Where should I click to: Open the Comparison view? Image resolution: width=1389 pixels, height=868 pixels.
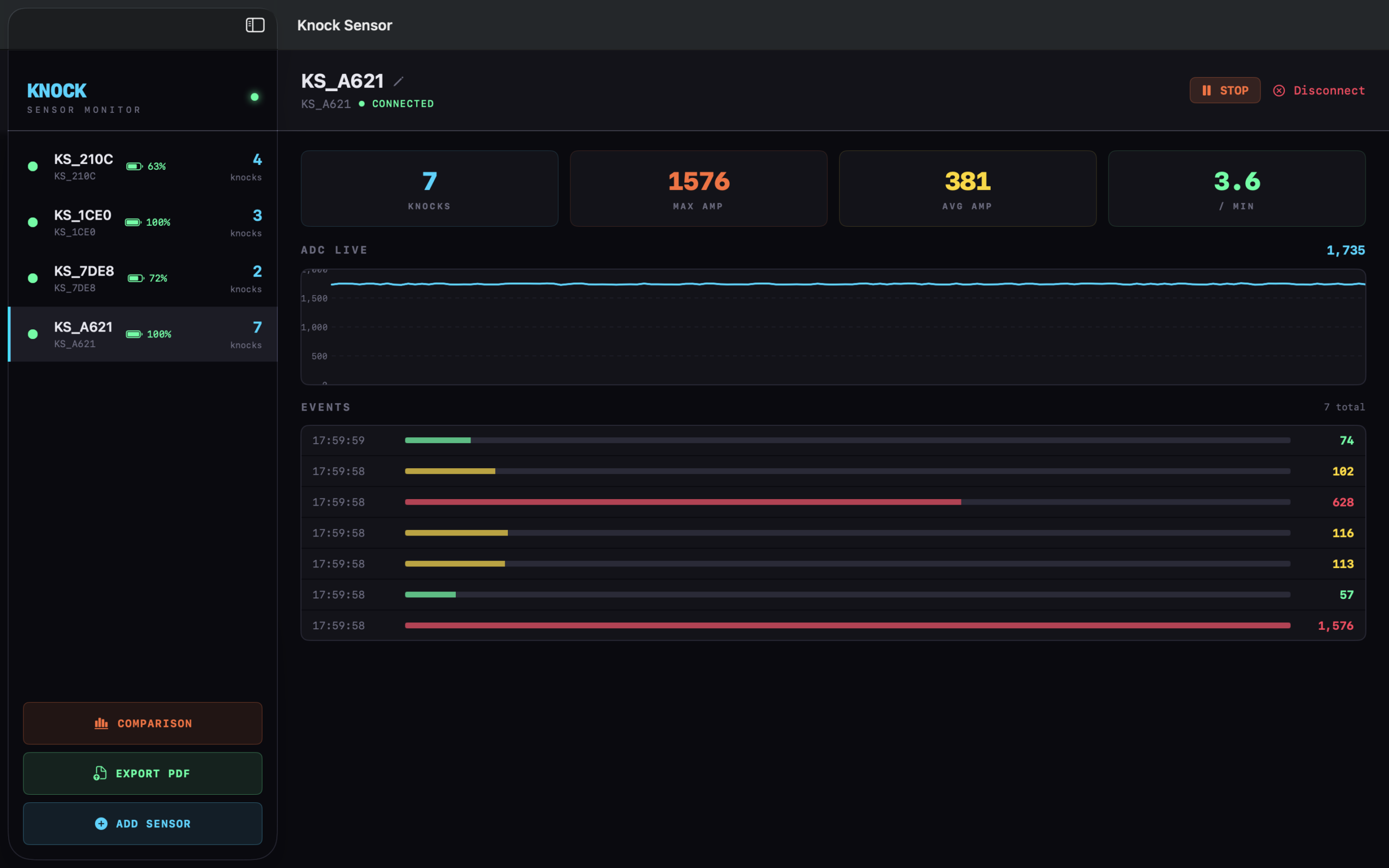click(143, 723)
